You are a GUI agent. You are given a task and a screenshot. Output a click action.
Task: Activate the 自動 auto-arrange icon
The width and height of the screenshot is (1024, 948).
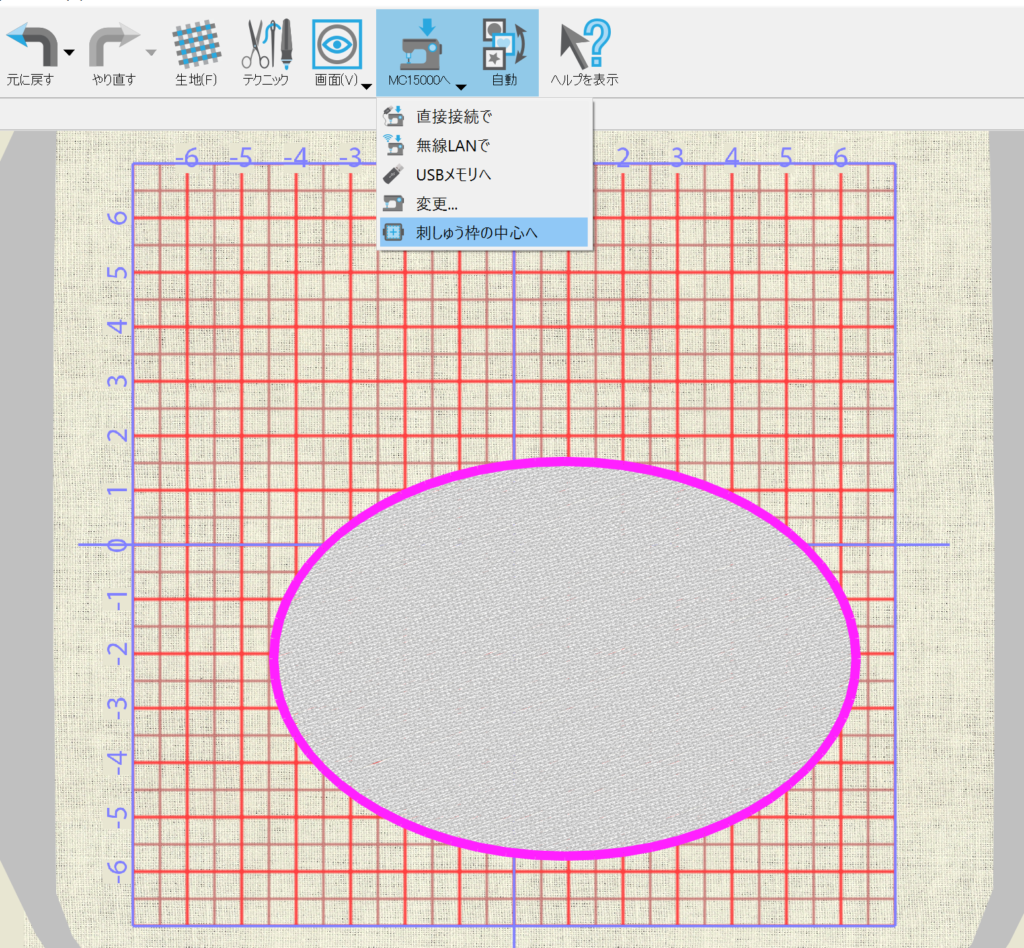coord(503,44)
